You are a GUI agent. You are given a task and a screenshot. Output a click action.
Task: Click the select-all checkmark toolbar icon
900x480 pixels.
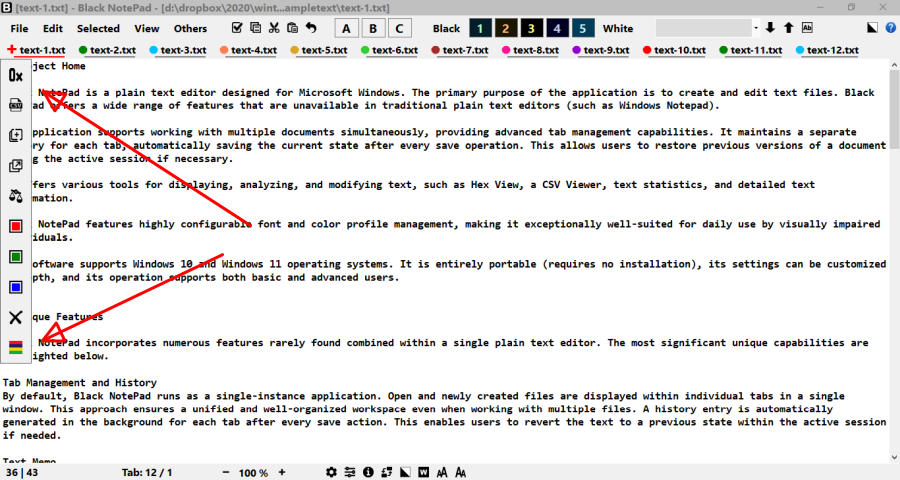[x=237, y=28]
